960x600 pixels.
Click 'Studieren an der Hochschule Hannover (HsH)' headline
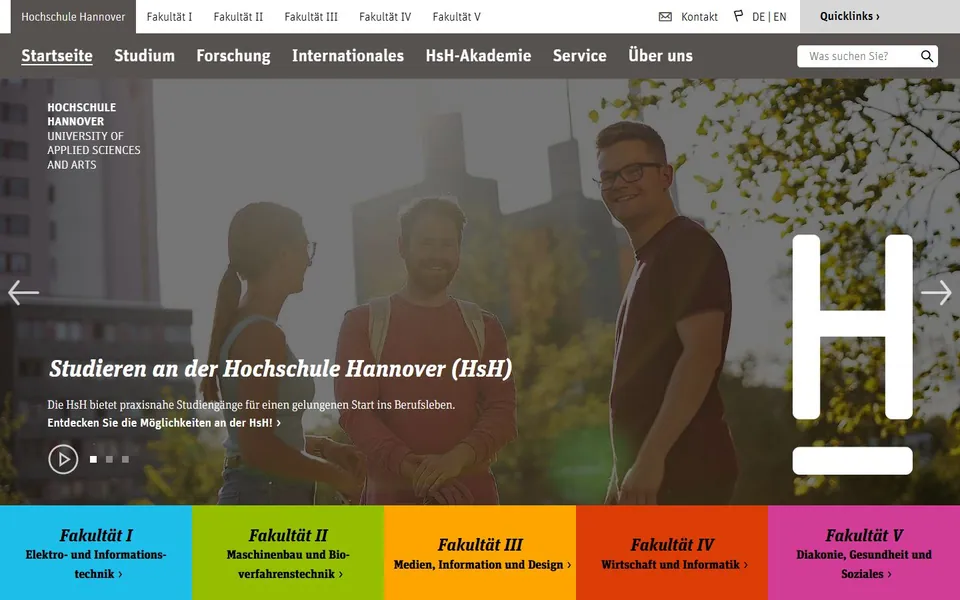click(x=280, y=369)
